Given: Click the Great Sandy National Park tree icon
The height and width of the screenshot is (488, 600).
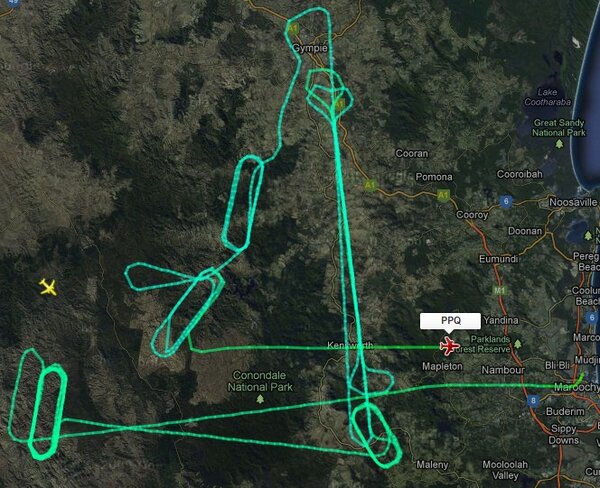Looking at the screenshot, I should (x=559, y=144).
